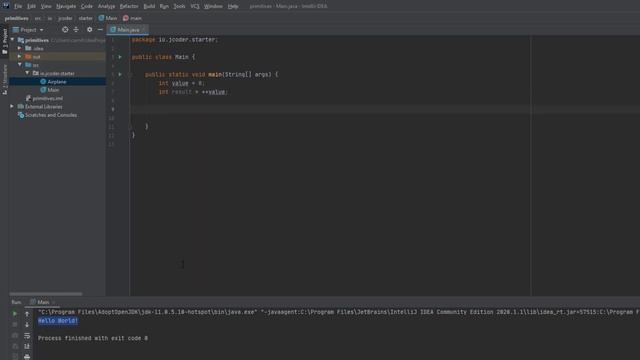Open the Window menu
The image size is (640, 360).
(x=213, y=6)
